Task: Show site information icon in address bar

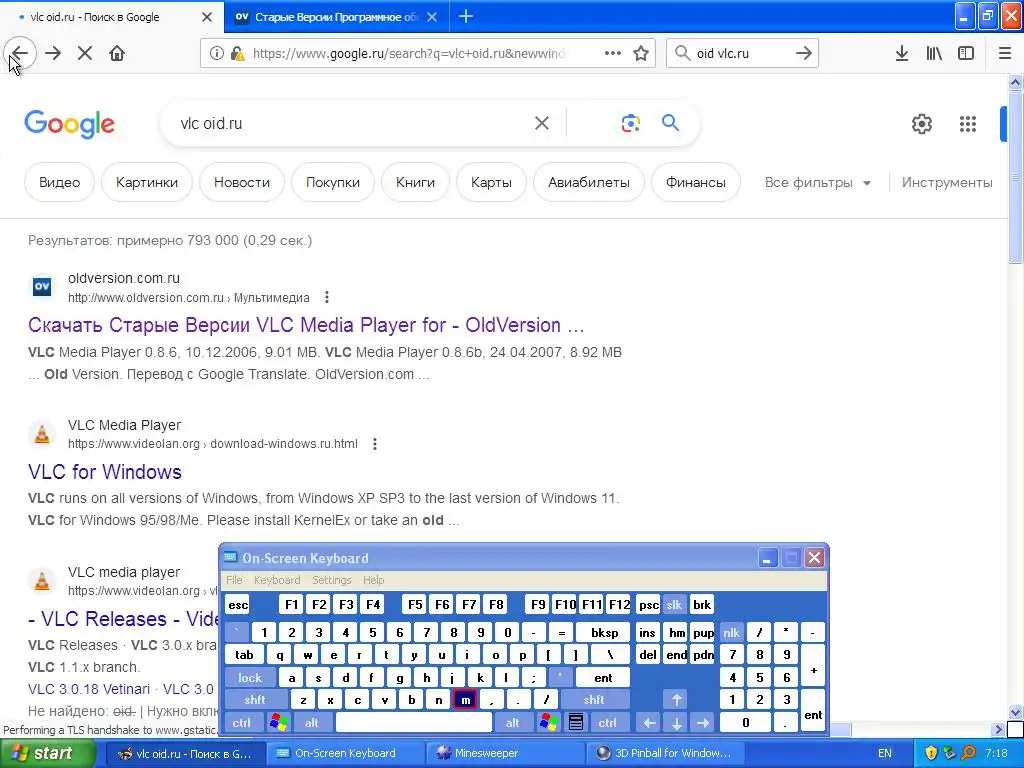Action: pos(216,54)
